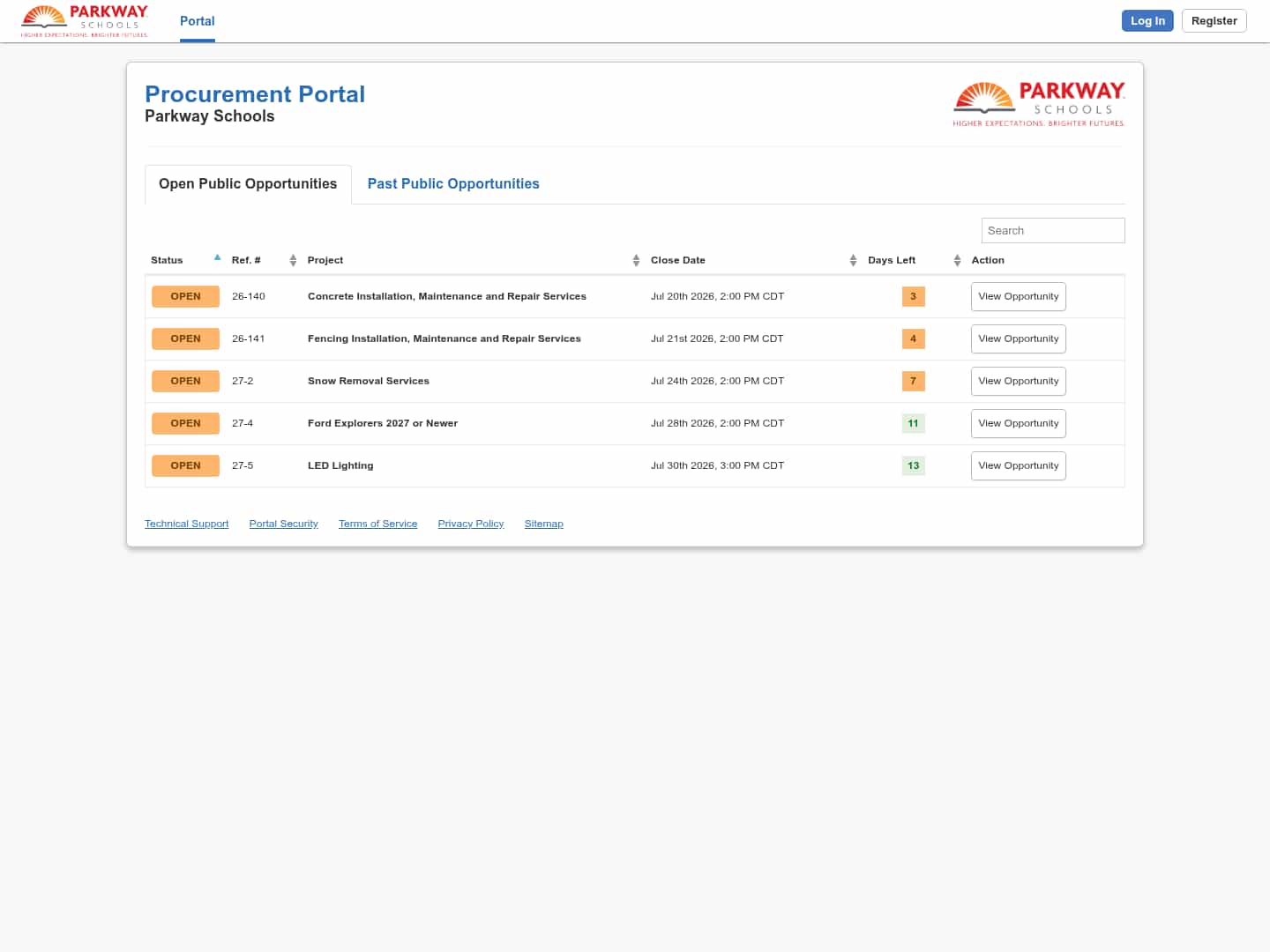This screenshot has width=1270, height=952.
Task: View Opportunity for Fencing Installation services
Action: (1018, 338)
